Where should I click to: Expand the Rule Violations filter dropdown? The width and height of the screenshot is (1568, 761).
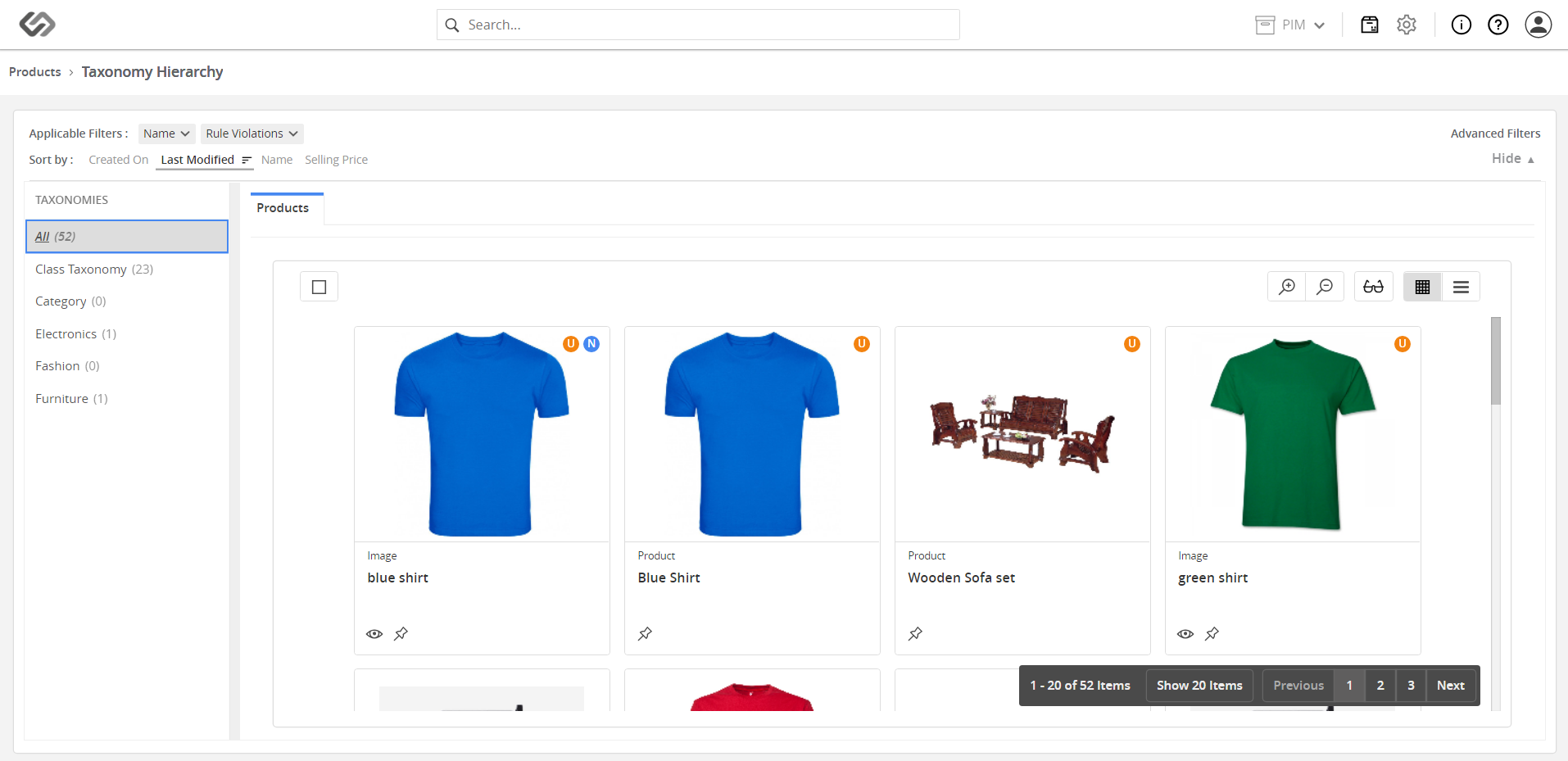(x=252, y=134)
